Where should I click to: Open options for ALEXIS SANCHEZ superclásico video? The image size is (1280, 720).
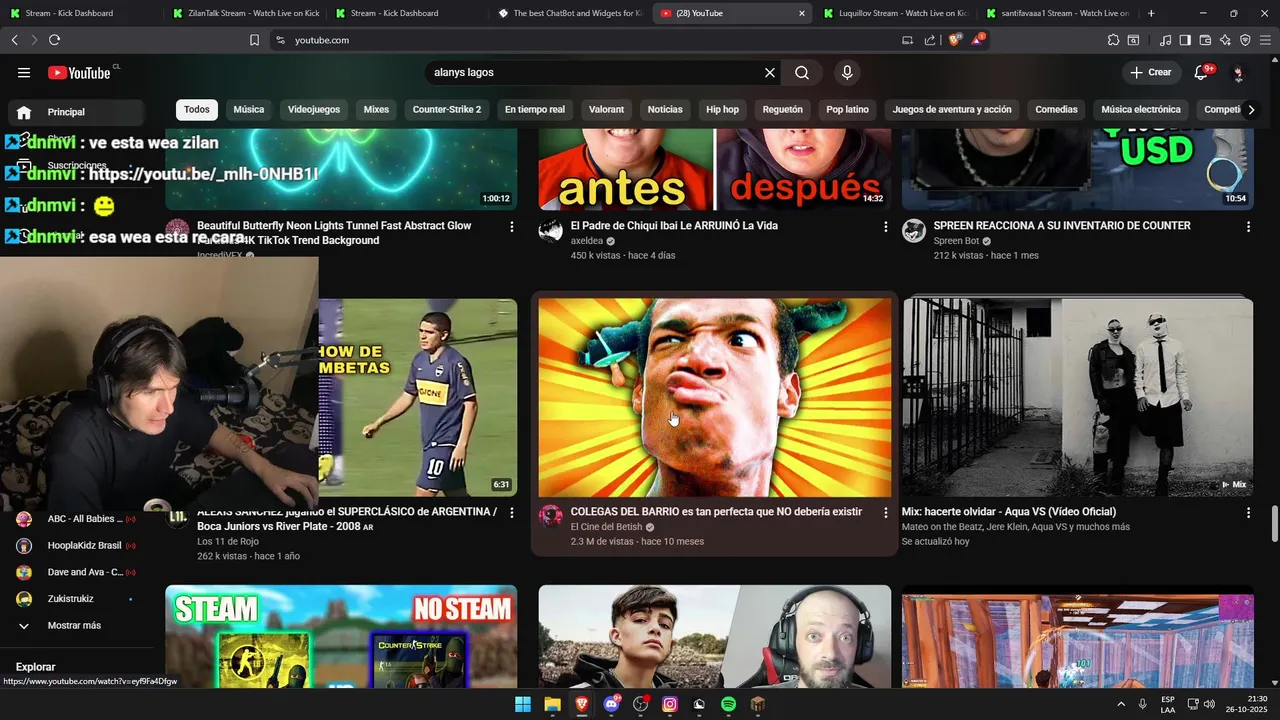pyautogui.click(x=512, y=512)
